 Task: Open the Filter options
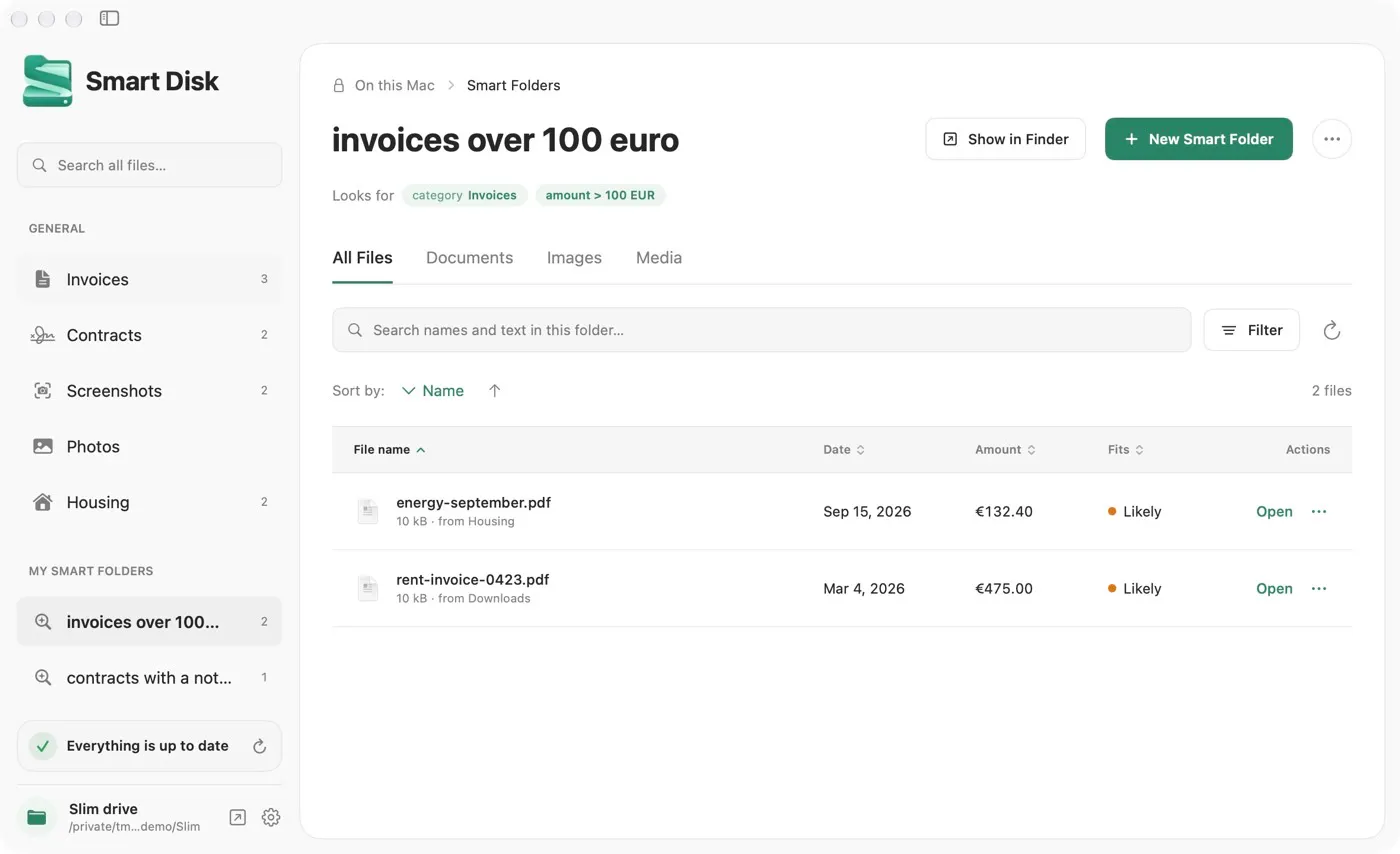1251,330
